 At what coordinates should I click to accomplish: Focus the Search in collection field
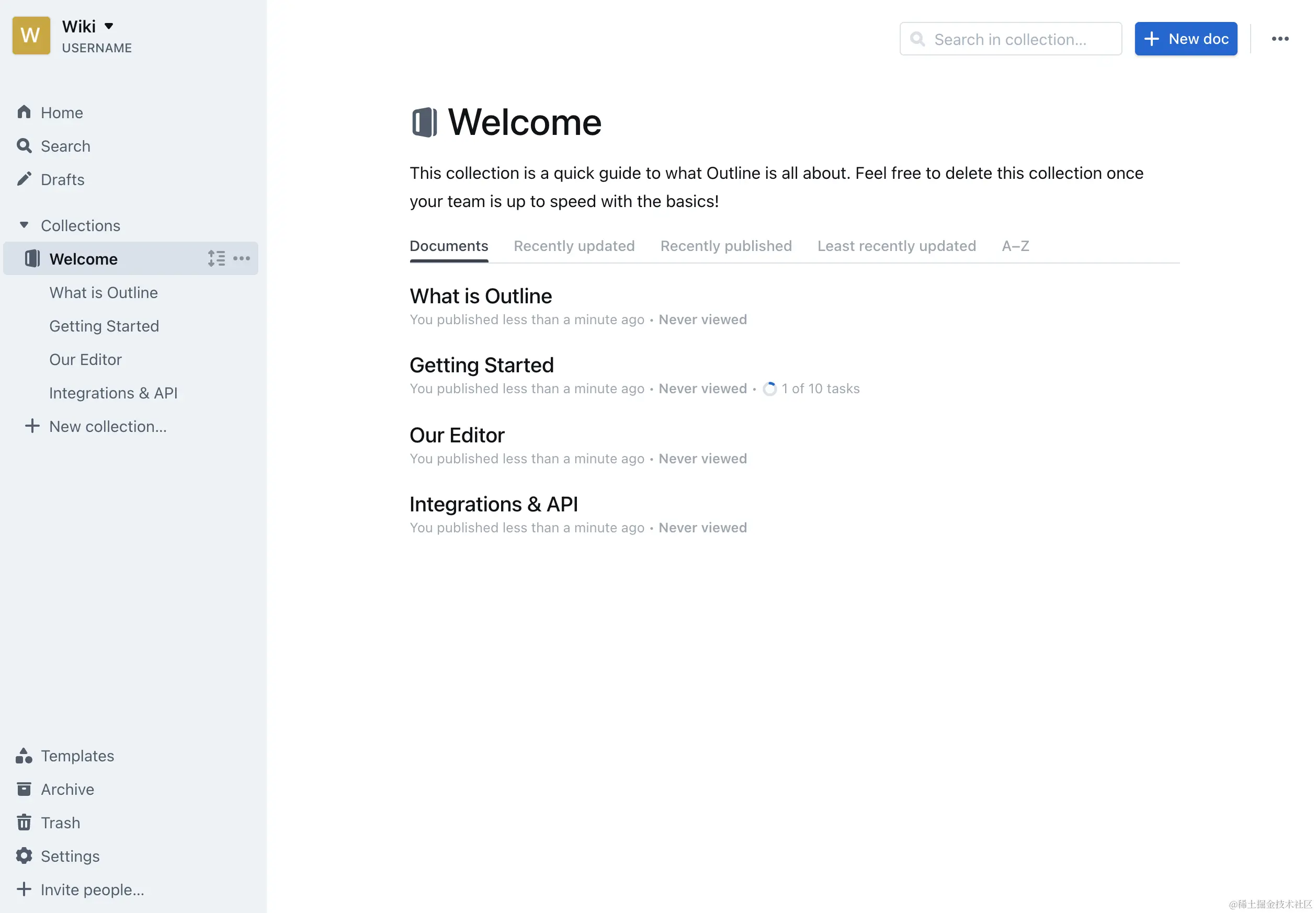click(1010, 39)
